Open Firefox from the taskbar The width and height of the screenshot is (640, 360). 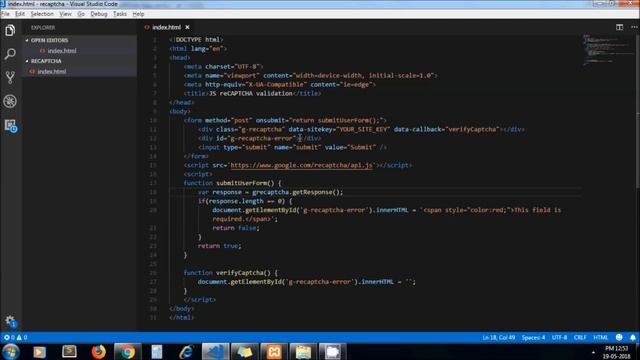coord(98,351)
